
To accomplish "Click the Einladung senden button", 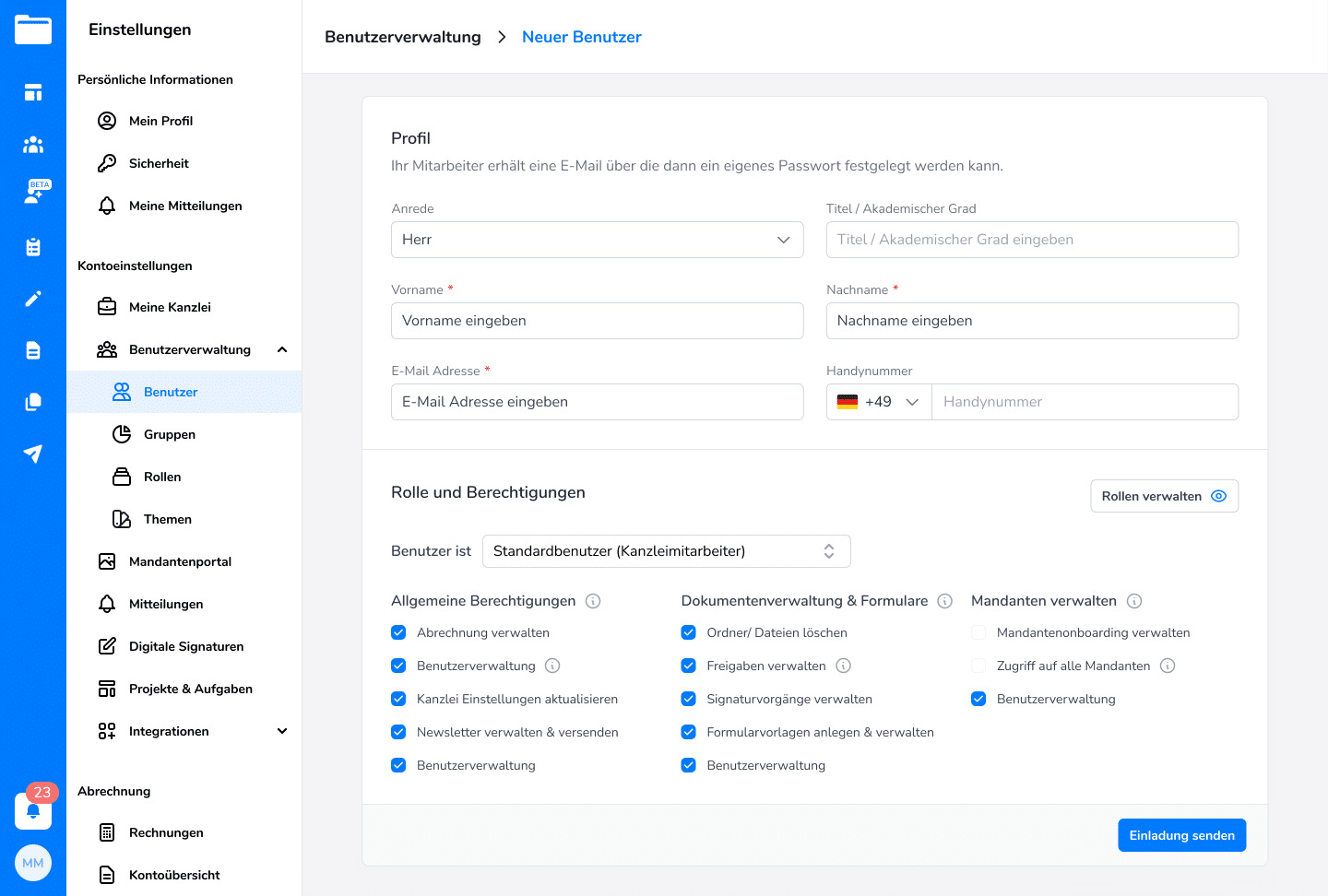I will coord(1181,835).
